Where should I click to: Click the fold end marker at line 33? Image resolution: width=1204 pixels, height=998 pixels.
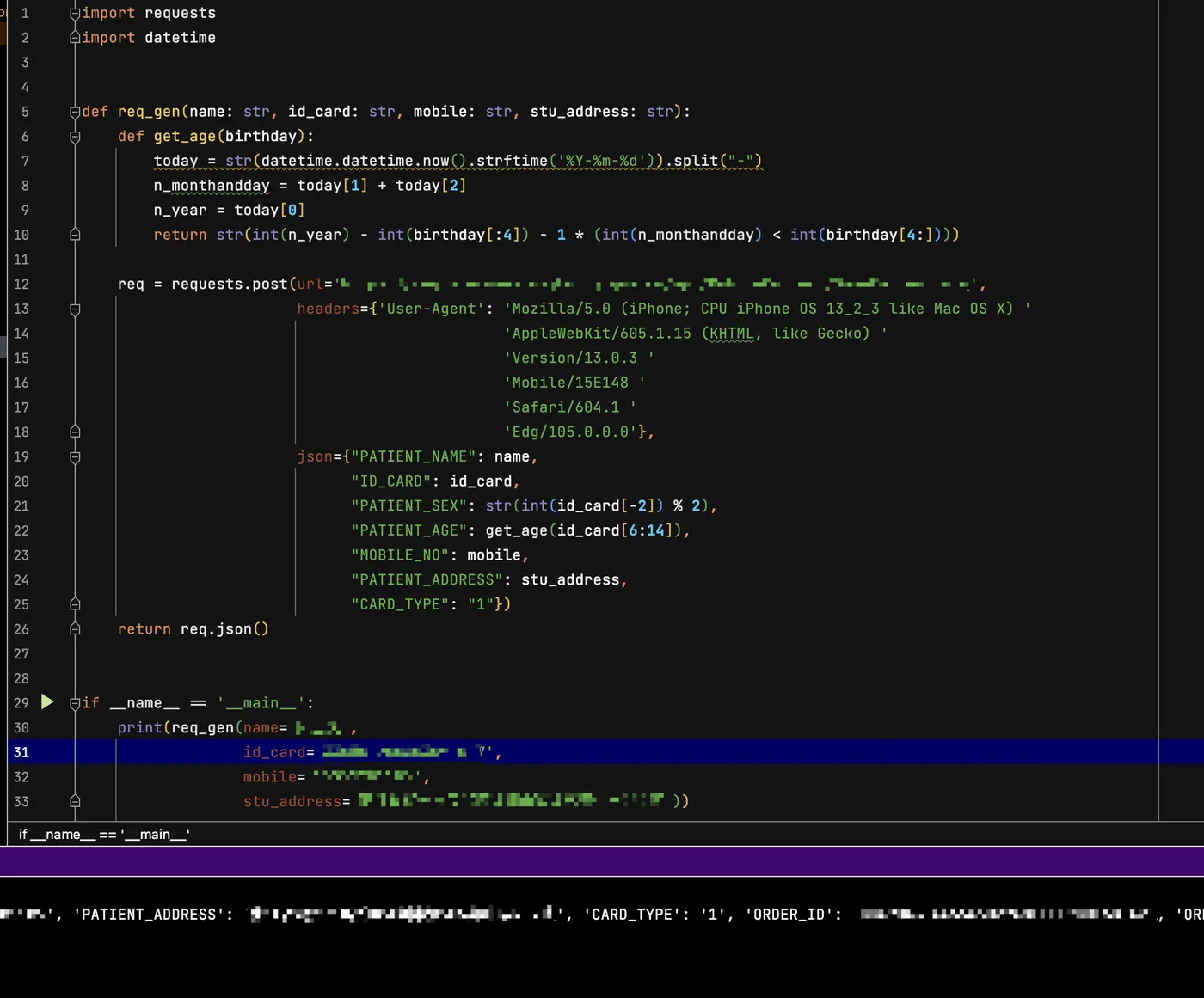pos(75,801)
